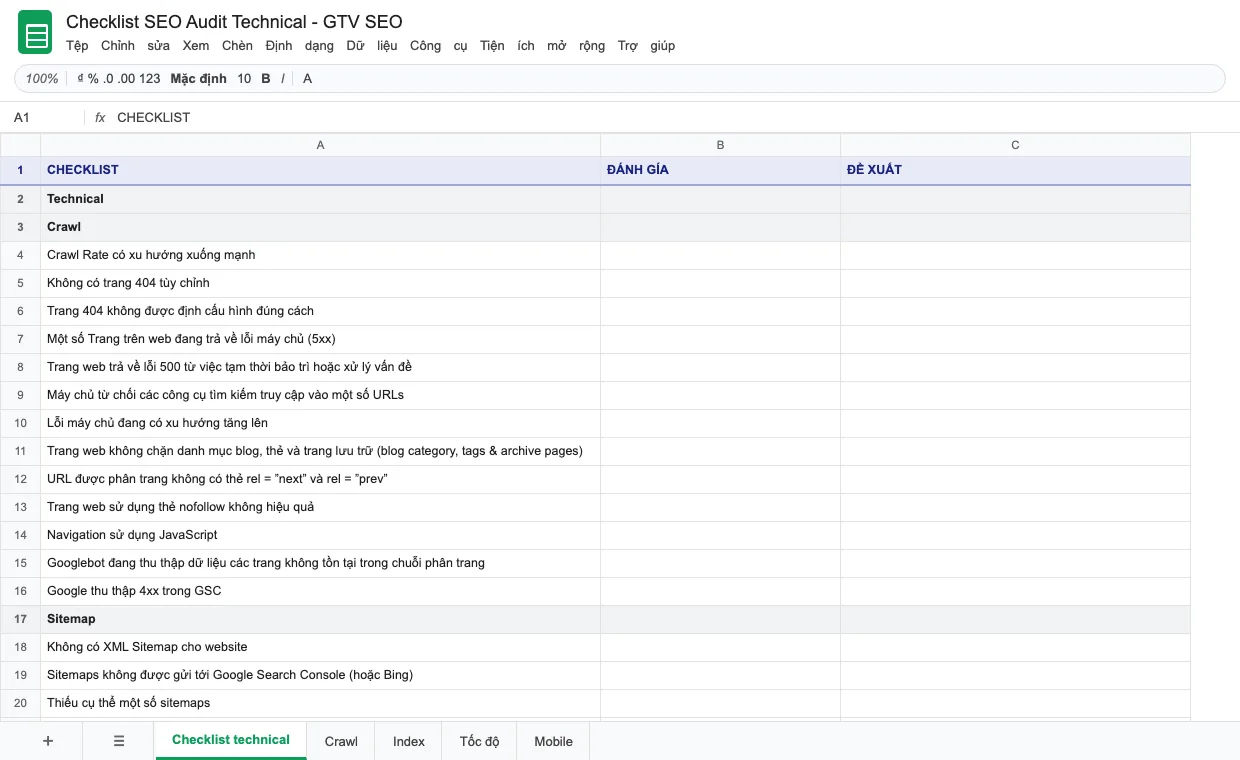The image size is (1240, 760).
Task: Apply the currency format ₫ button
Action: point(80,79)
